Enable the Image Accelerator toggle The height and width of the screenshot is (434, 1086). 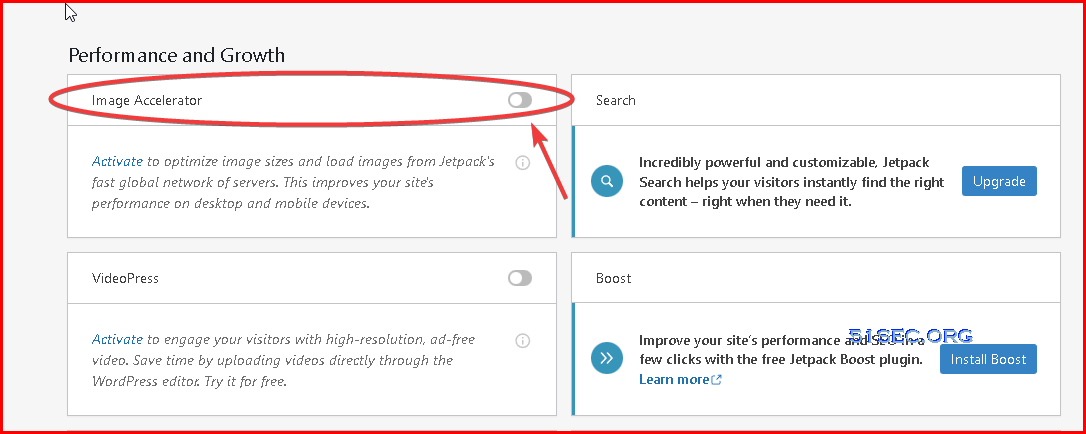519,100
